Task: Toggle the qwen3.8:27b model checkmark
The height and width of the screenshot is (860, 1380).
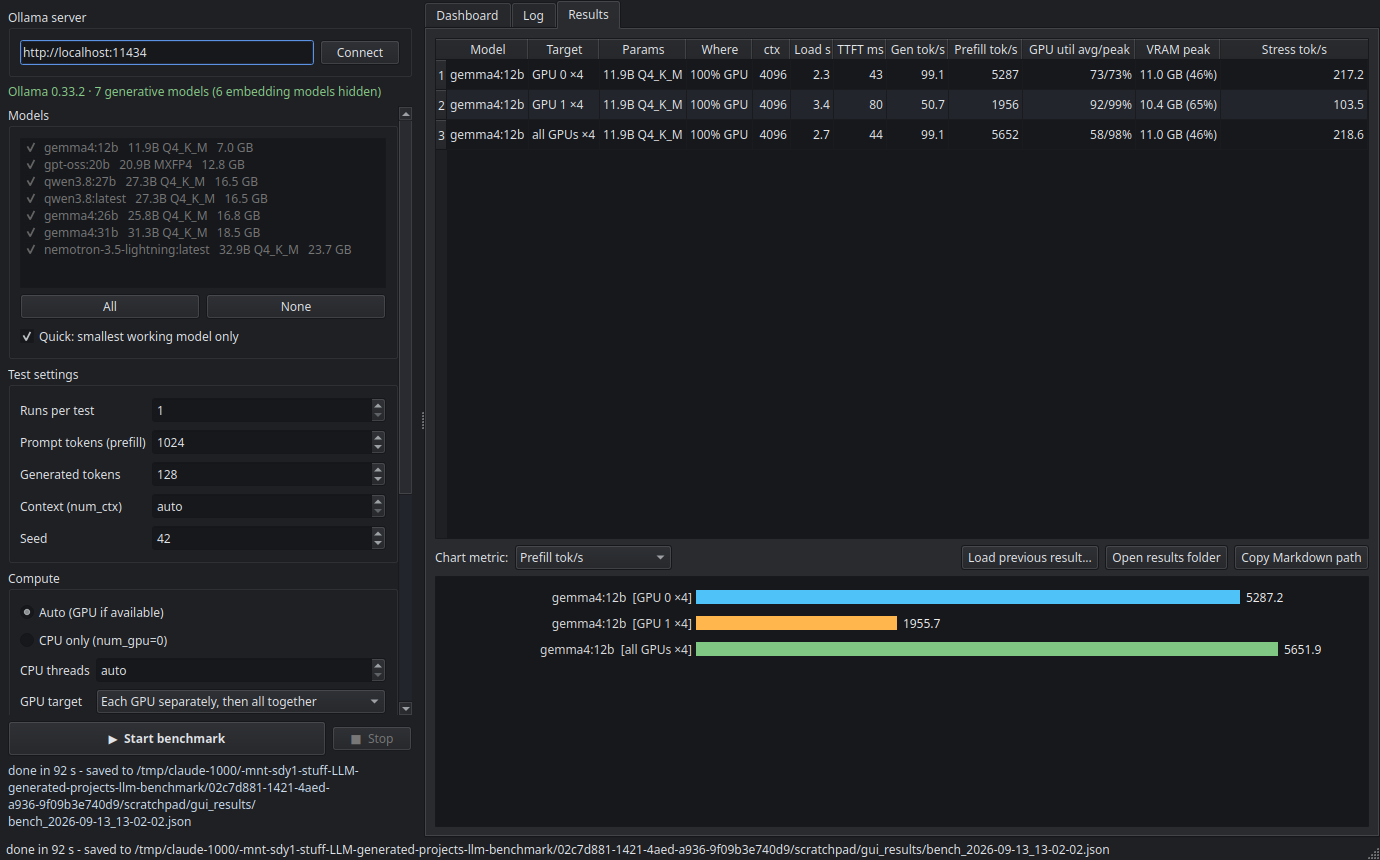Action: [x=31, y=182]
